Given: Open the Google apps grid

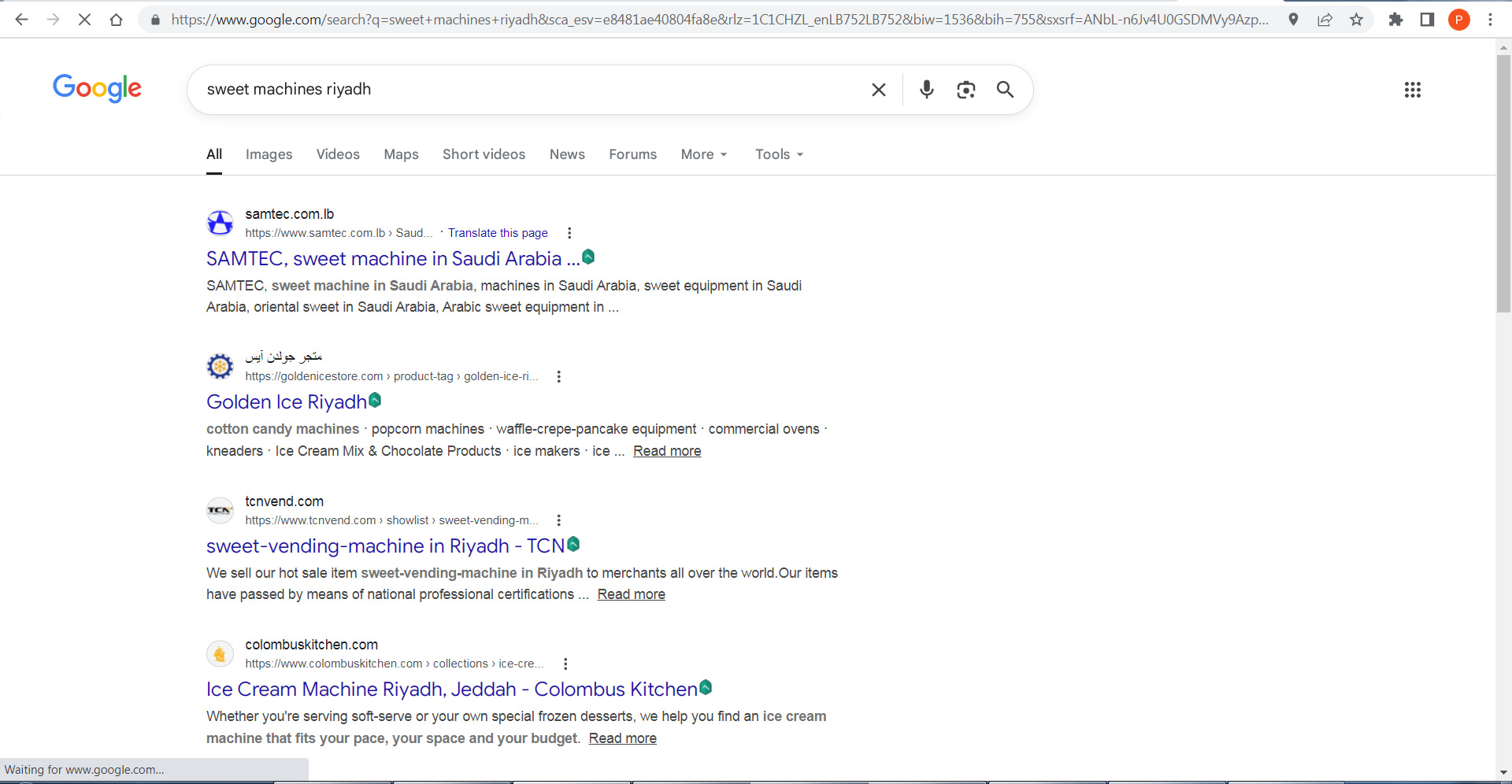Looking at the screenshot, I should pyautogui.click(x=1413, y=90).
